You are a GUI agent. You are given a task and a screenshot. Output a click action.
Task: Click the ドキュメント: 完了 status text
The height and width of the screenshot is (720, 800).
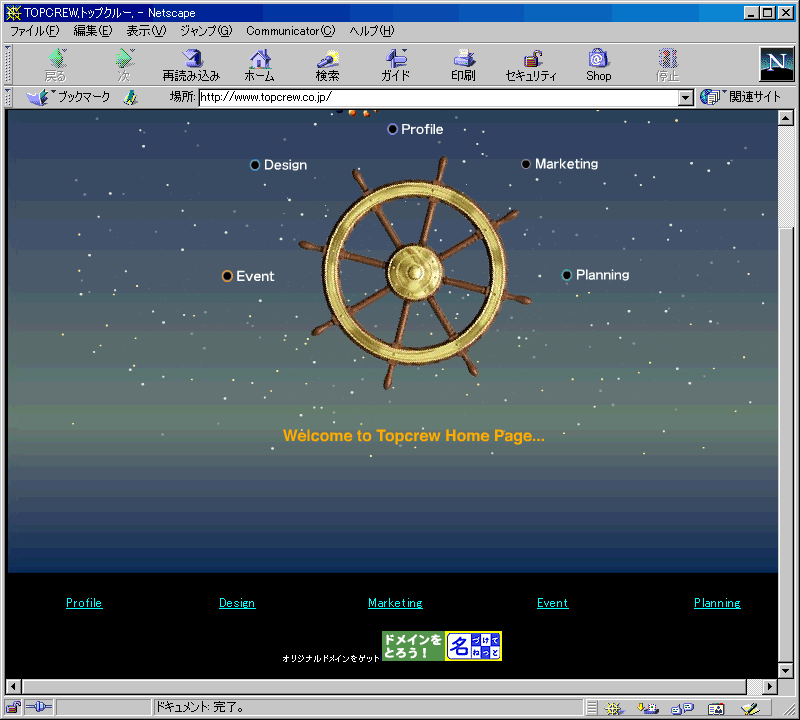[x=200, y=707]
